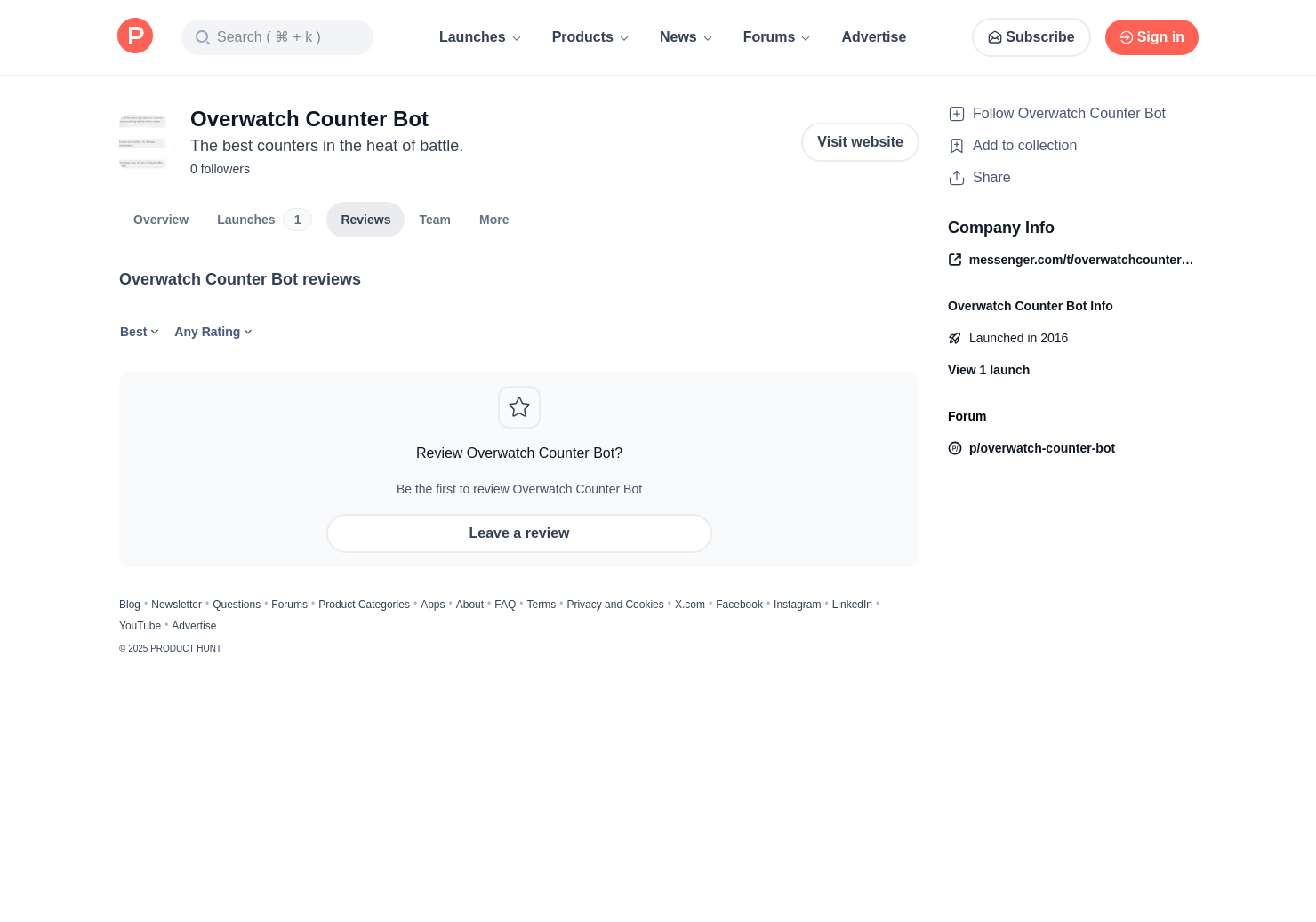Switch to the Team tab

[435, 220]
